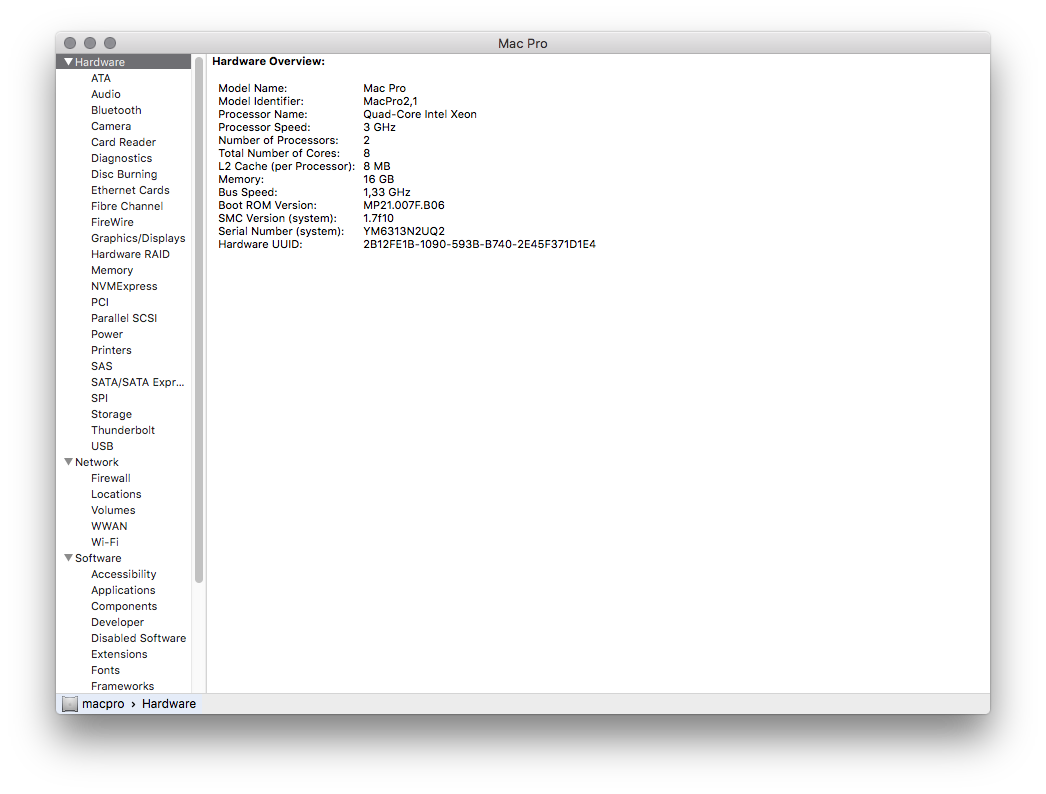Select macpro in the path bar
Viewport: 1046px width, 794px height.
pos(103,704)
